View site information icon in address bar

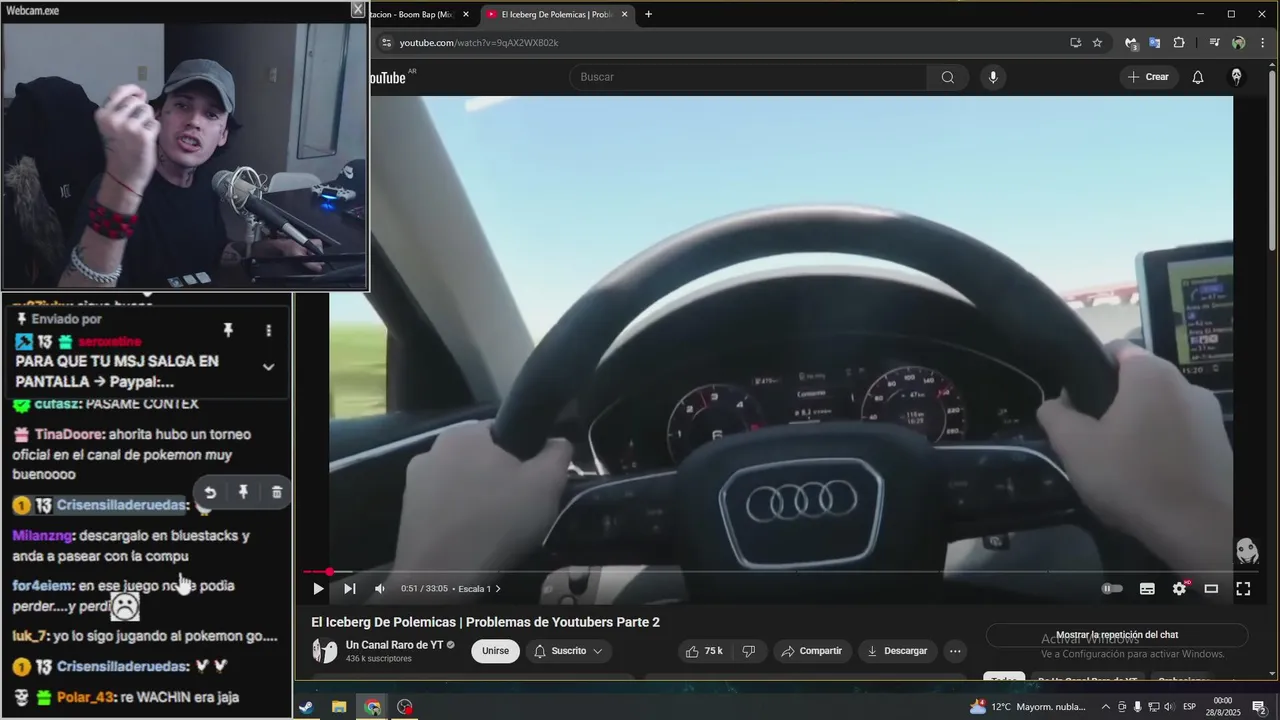386,43
